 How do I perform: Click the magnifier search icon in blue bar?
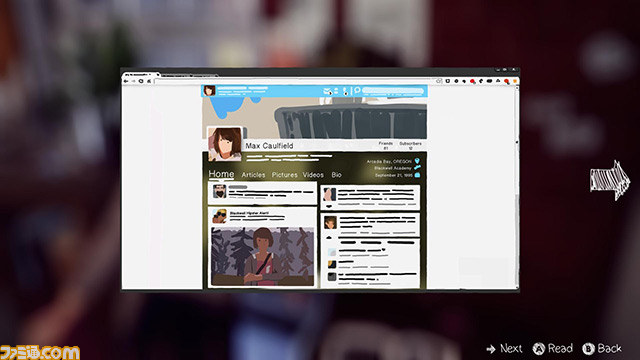tap(357, 90)
